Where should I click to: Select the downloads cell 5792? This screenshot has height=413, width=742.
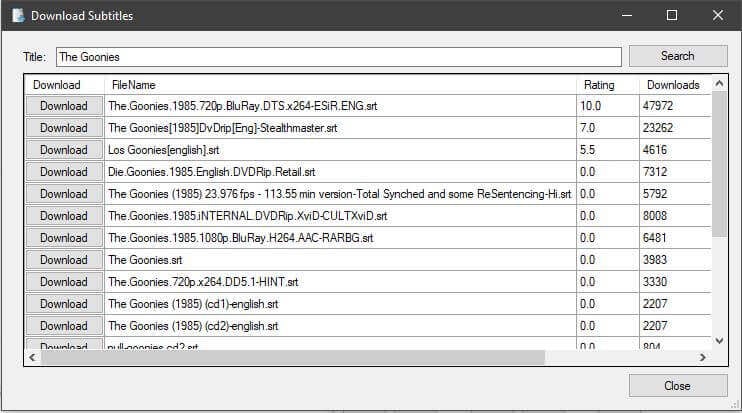pos(675,194)
